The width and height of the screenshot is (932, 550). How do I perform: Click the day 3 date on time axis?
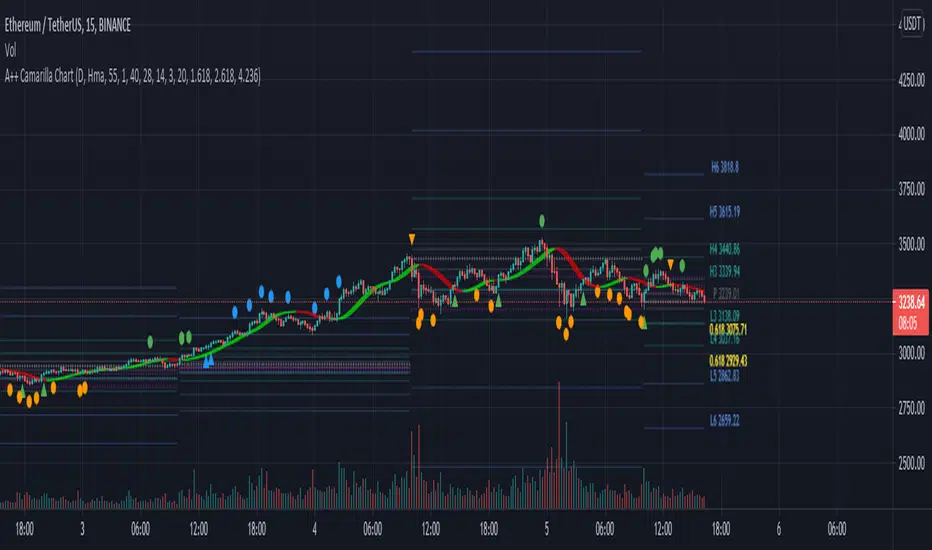click(82, 529)
